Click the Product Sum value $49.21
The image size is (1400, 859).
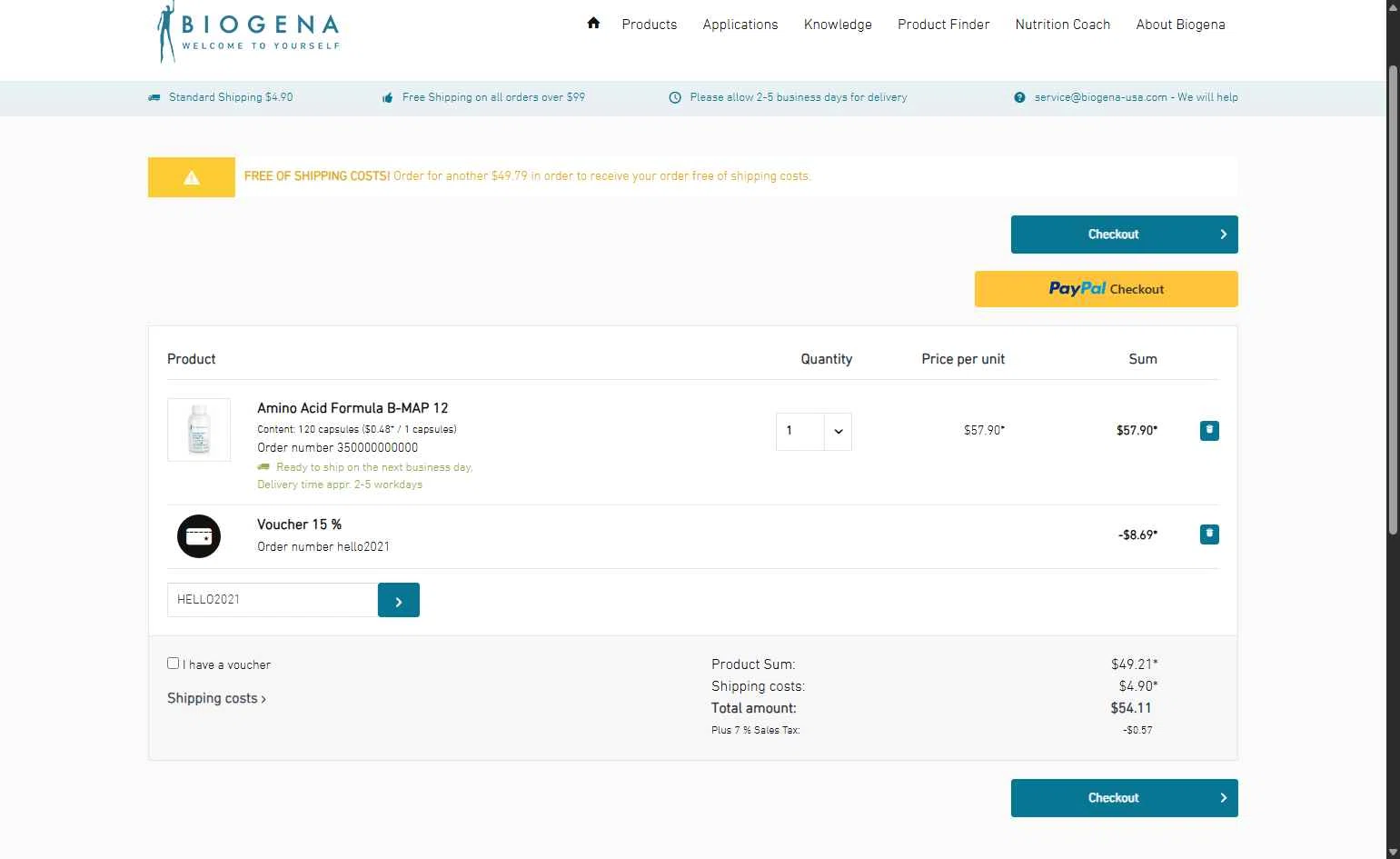[1135, 664]
